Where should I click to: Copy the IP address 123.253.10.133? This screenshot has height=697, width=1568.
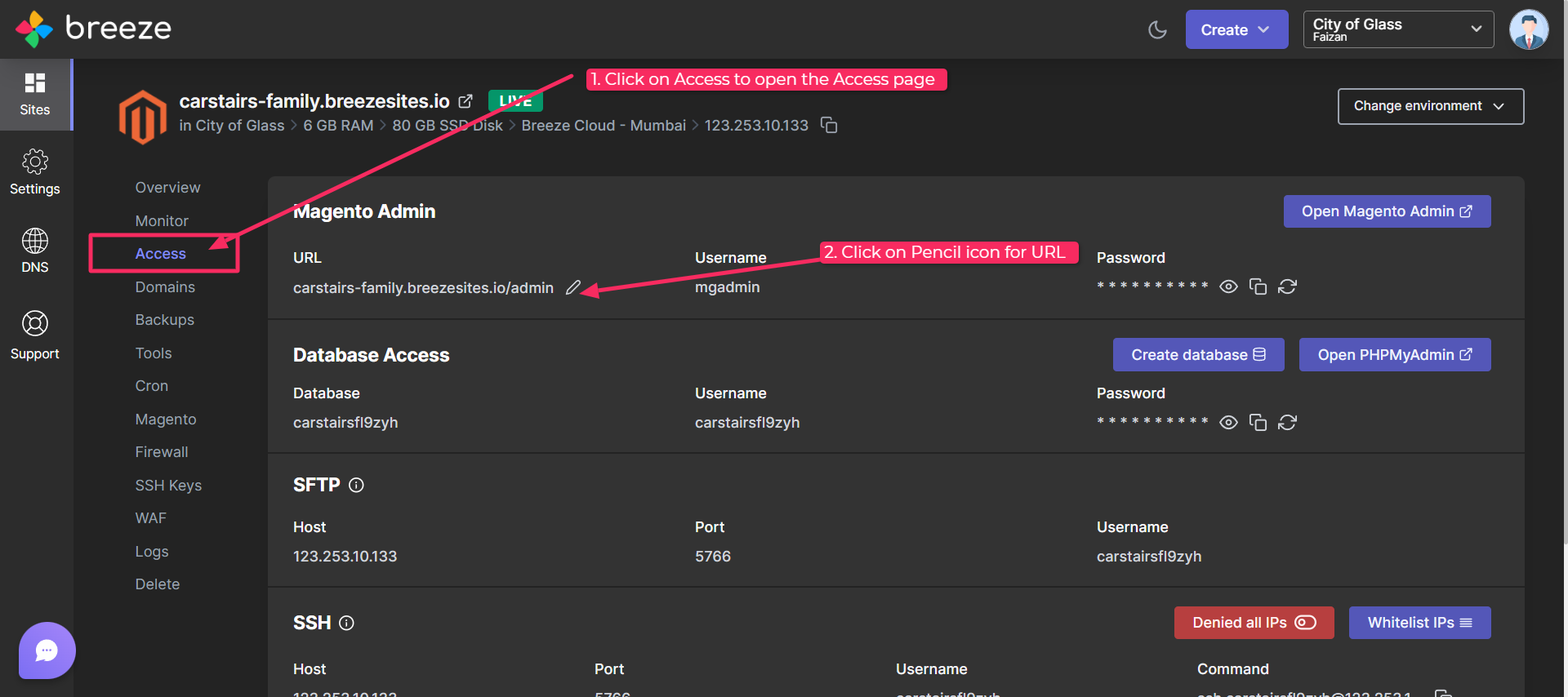(829, 125)
